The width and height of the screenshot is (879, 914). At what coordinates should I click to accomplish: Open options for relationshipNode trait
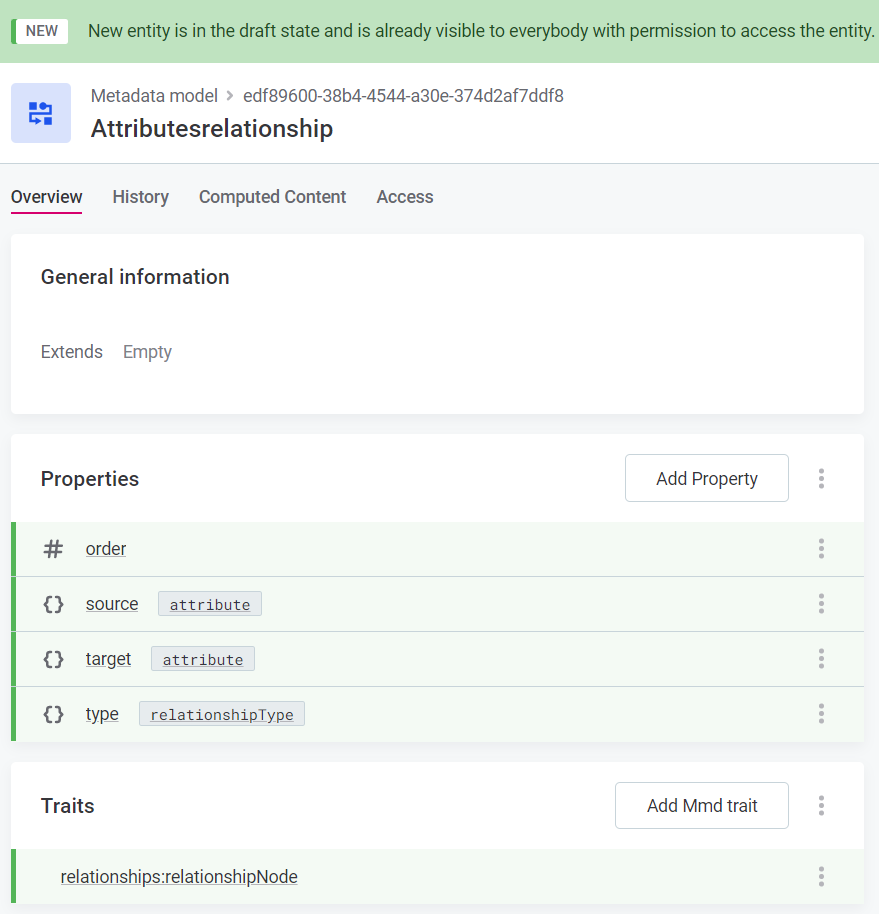[x=821, y=877]
